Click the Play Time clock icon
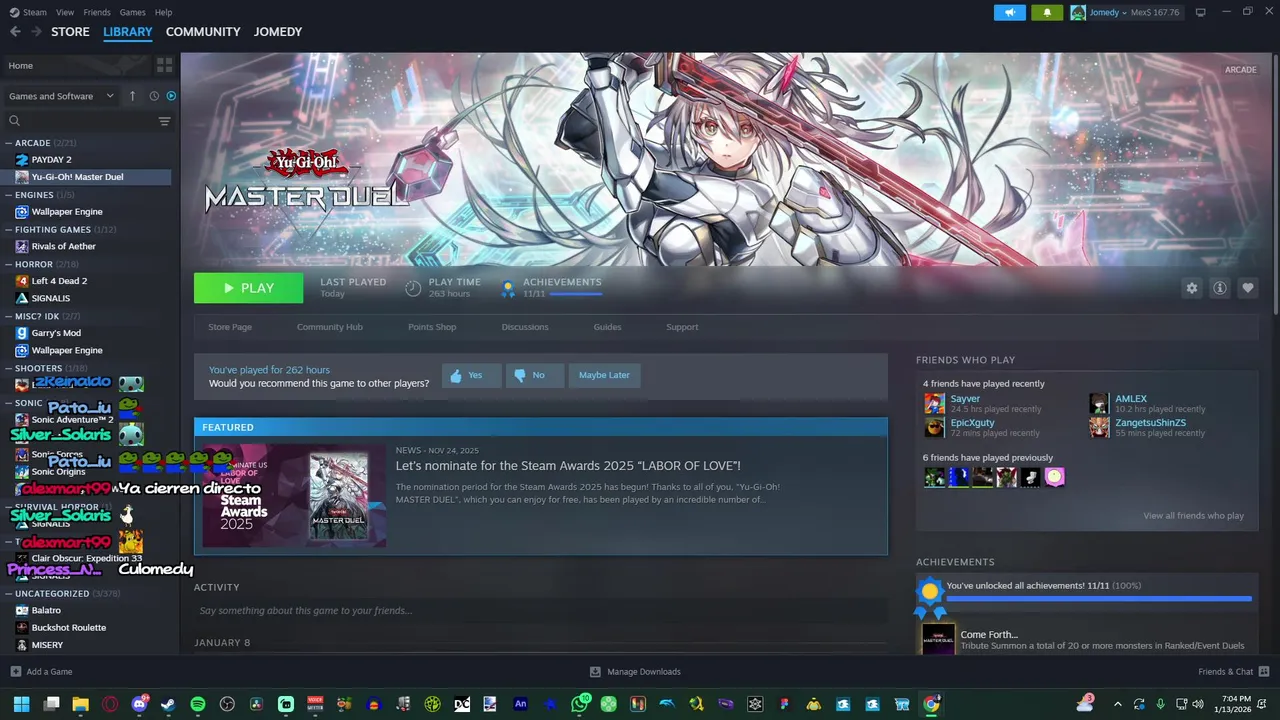 pos(413,288)
